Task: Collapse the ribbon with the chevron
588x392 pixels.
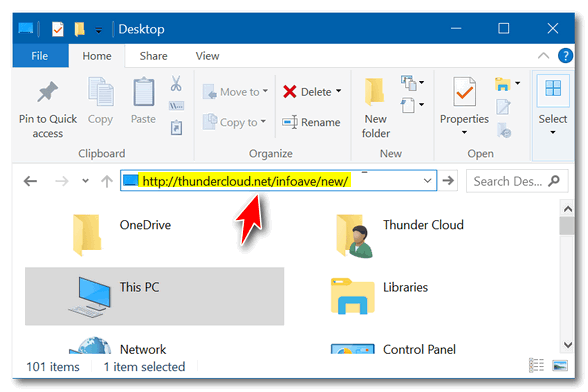Action: (543, 56)
